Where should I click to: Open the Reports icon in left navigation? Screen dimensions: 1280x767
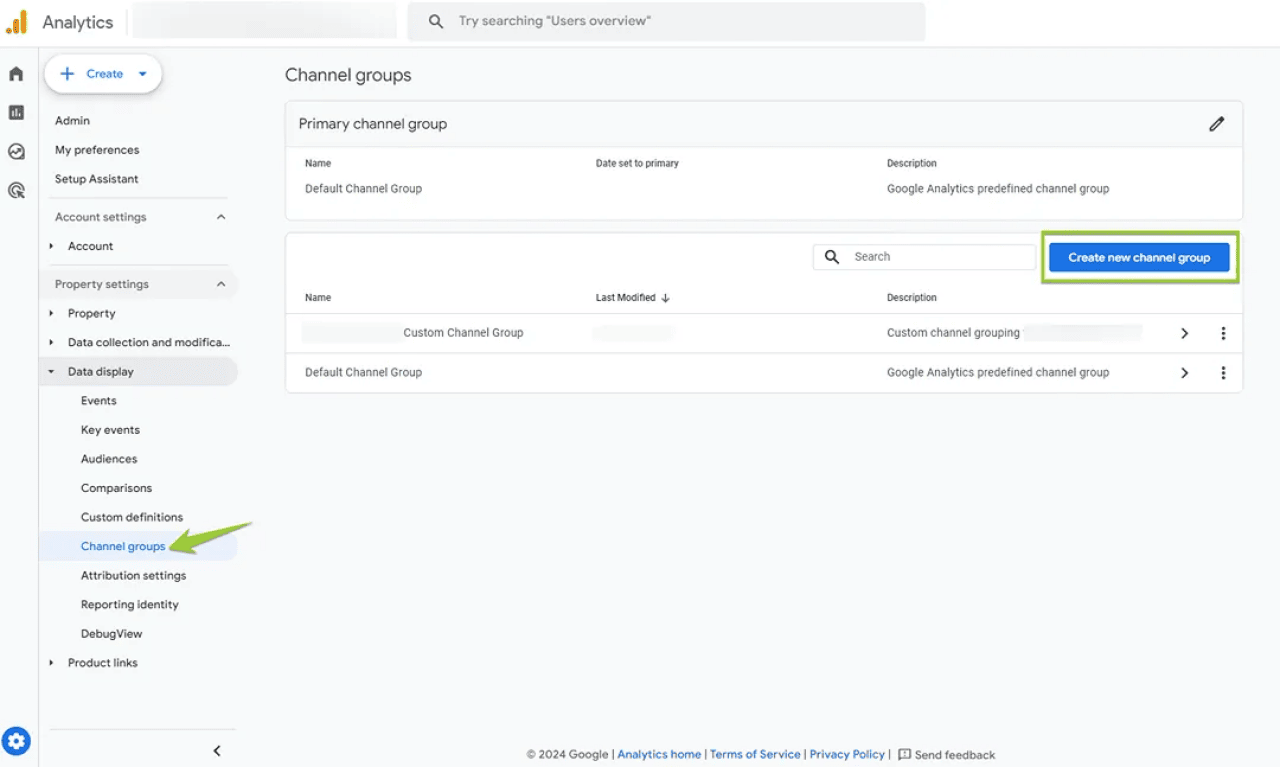tap(15, 112)
